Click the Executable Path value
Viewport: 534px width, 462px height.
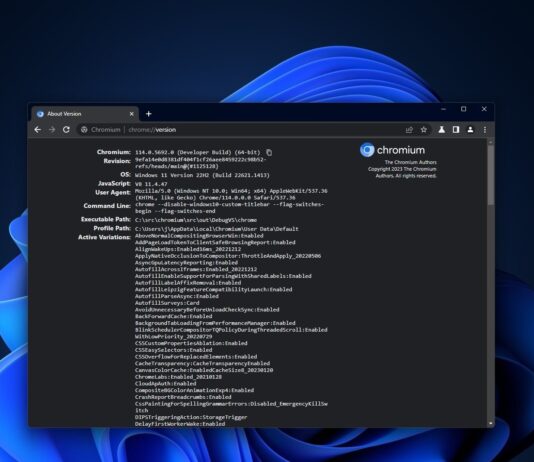point(196,220)
